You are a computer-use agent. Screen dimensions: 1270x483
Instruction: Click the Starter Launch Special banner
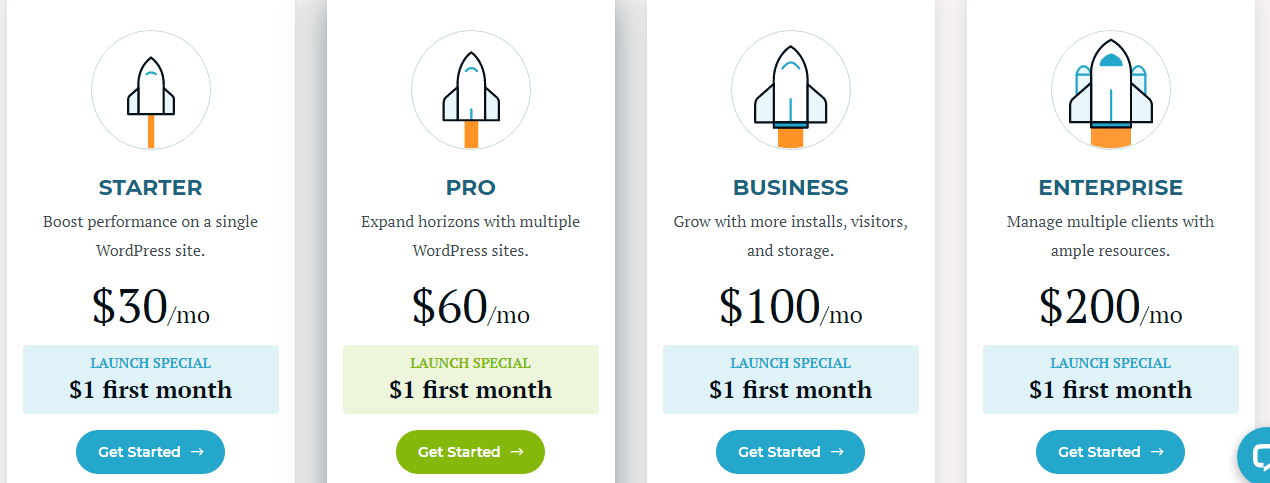point(151,379)
